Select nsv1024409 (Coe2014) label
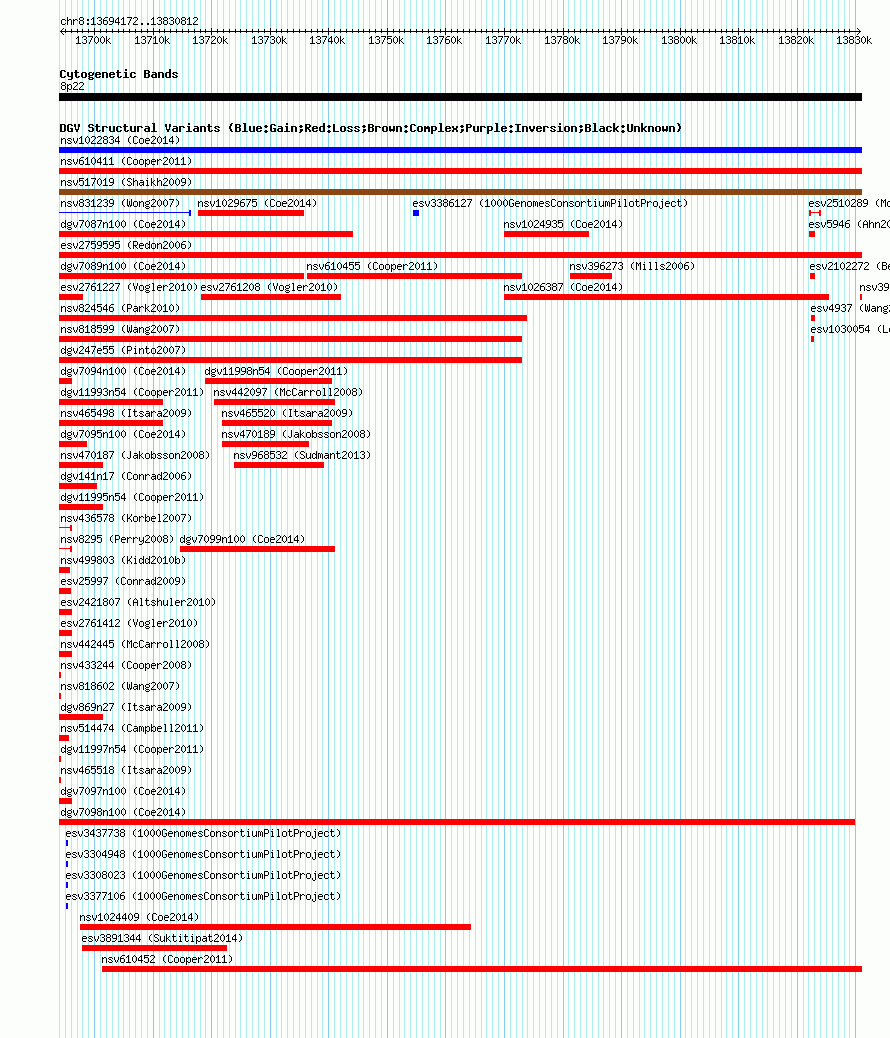The image size is (890, 1038). point(139,918)
